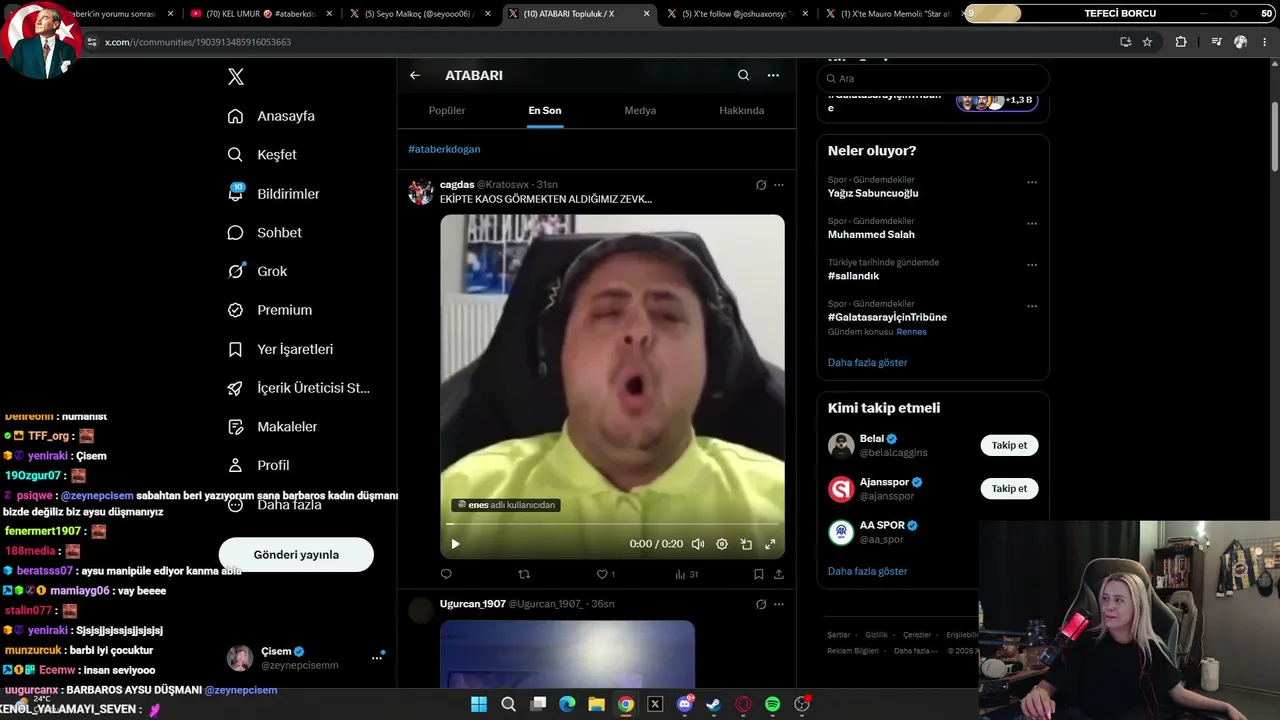Viewport: 1280px width, 720px height.
Task: Expand Daha fazla in sidebar menu
Action: [x=274, y=505]
